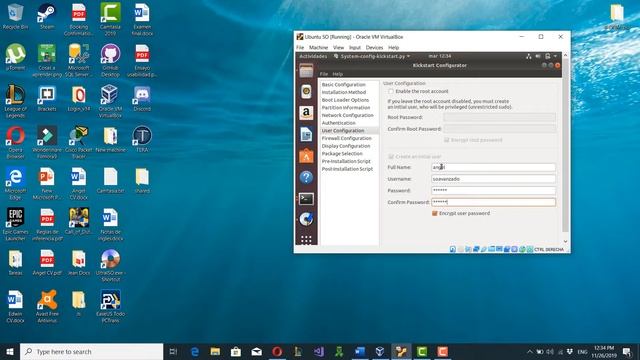Click the Windows search box
640x360 pixels.
tap(91, 351)
